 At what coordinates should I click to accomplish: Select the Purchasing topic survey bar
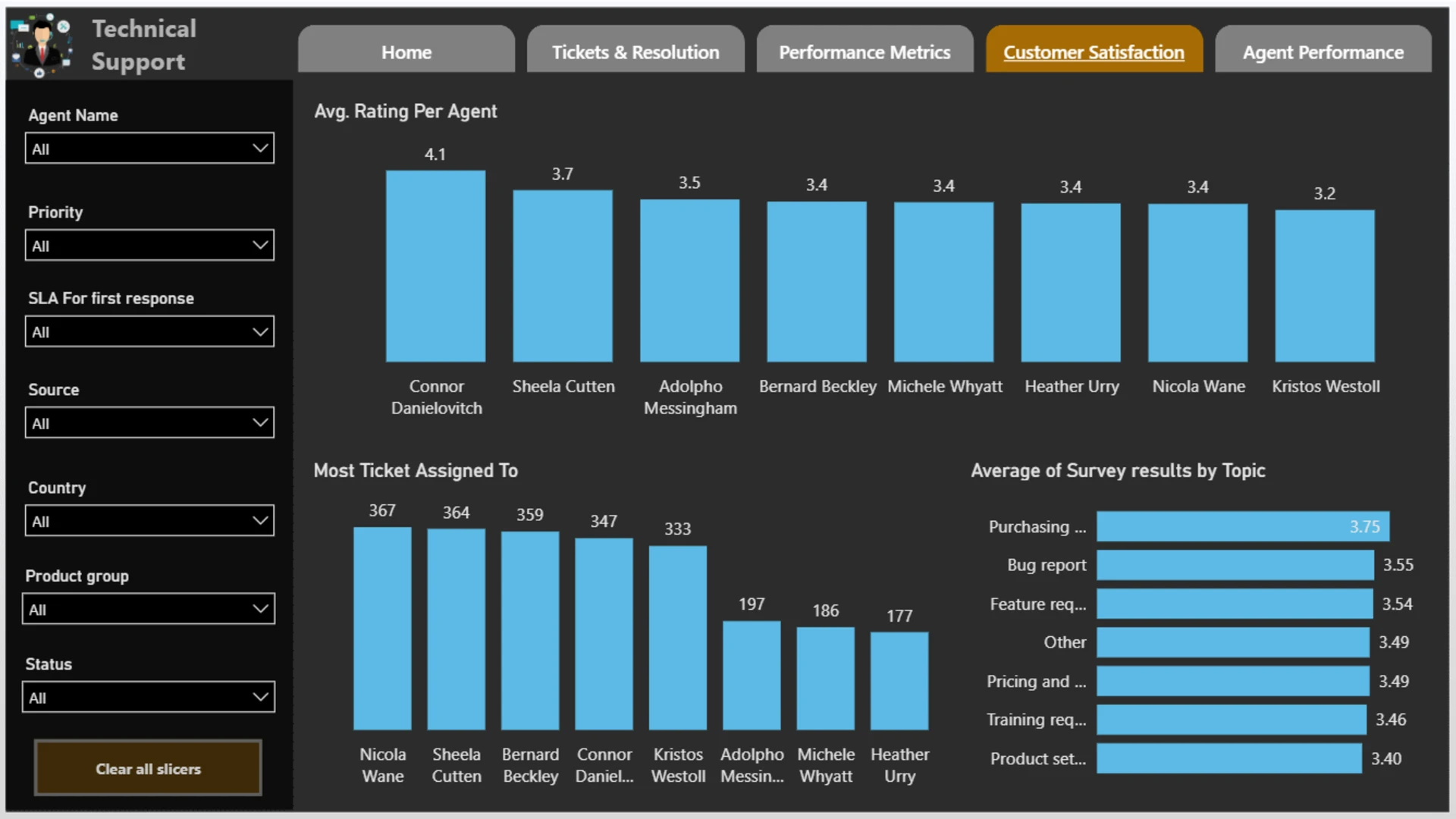[x=1243, y=526]
